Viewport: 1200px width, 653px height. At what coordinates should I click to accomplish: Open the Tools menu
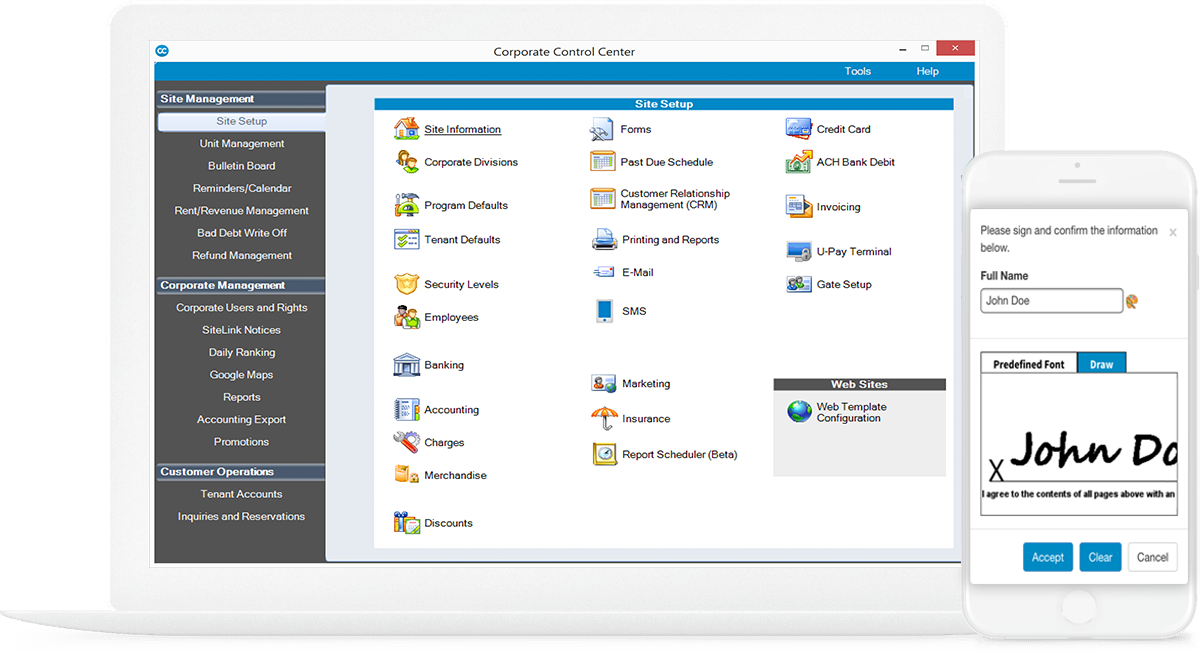click(858, 71)
